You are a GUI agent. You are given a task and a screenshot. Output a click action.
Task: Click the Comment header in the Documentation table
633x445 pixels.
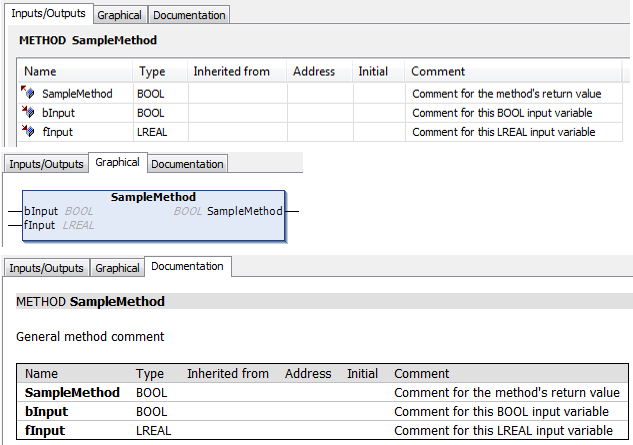coord(421,374)
